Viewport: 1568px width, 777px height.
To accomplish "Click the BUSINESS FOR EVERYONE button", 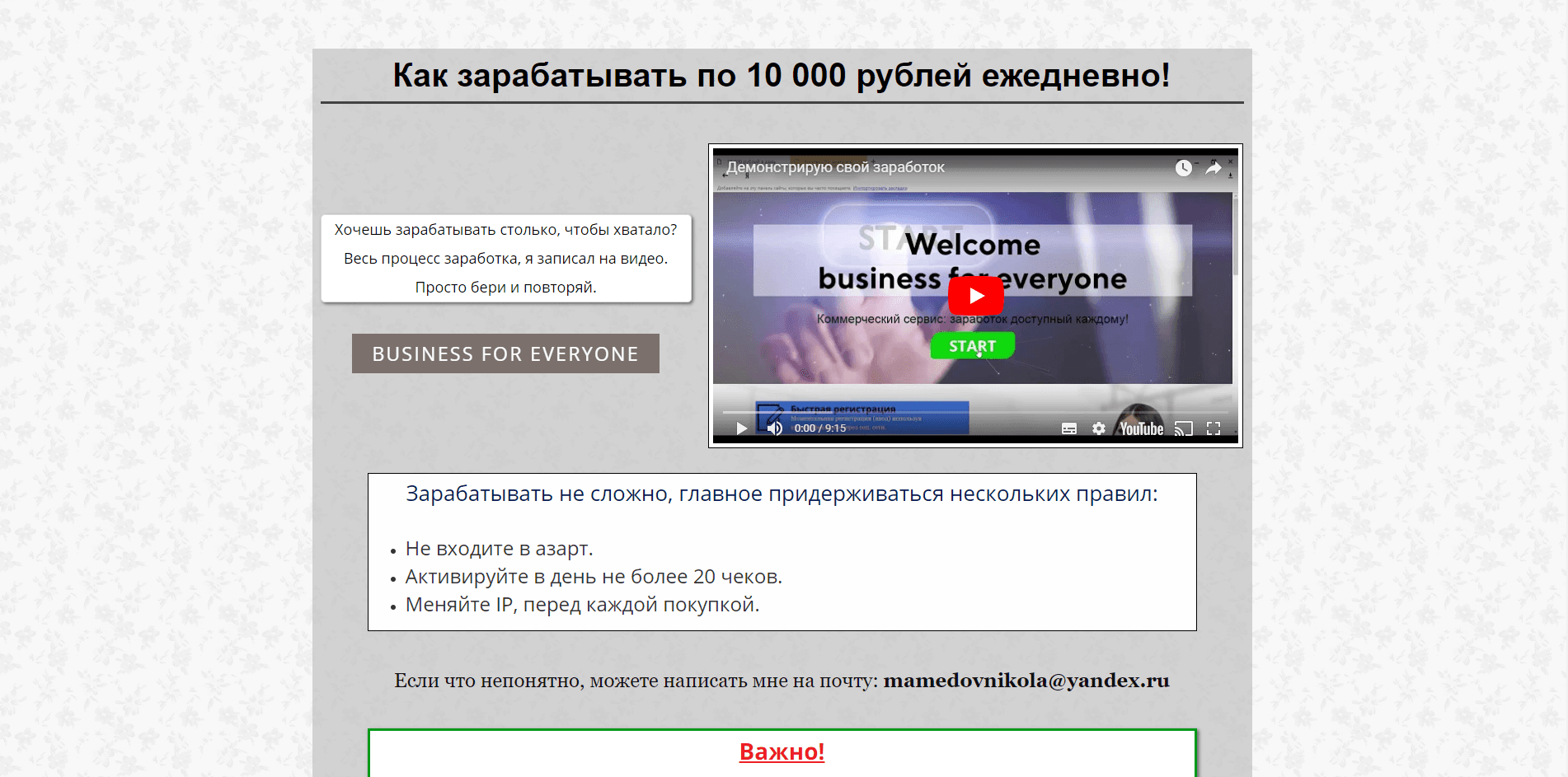I will tap(505, 353).
